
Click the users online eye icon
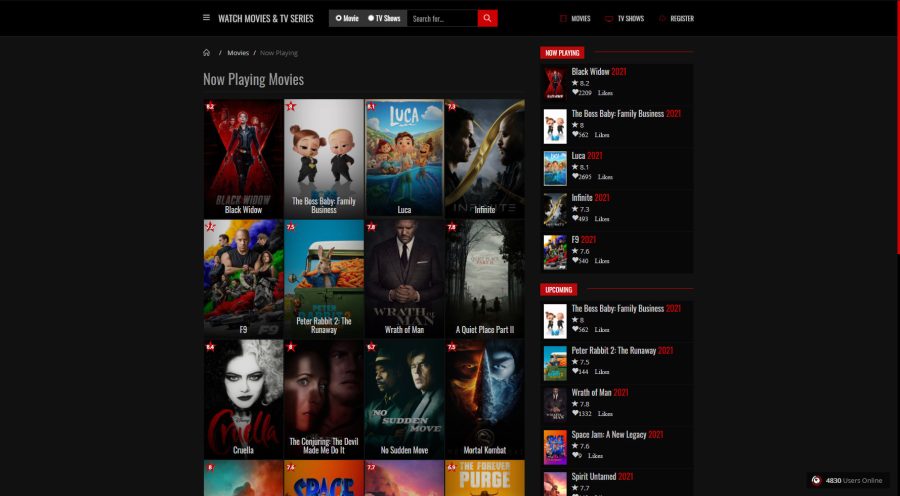pyautogui.click(x=817, y=480)
